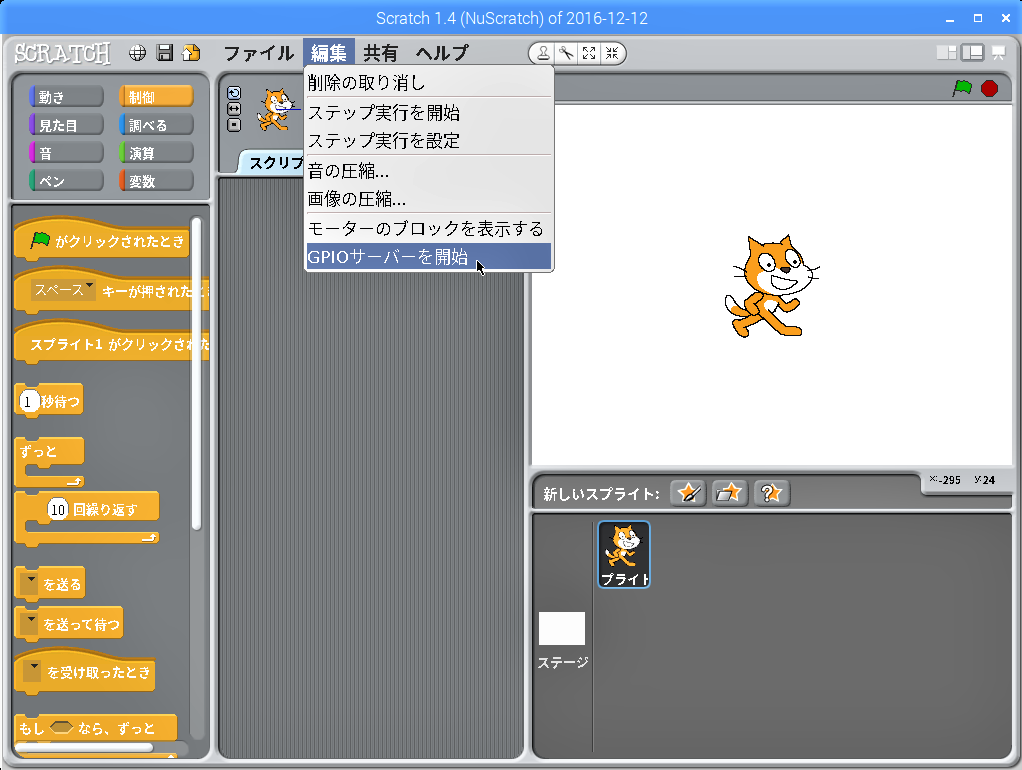Select 制御 block category

coord(156,97)
